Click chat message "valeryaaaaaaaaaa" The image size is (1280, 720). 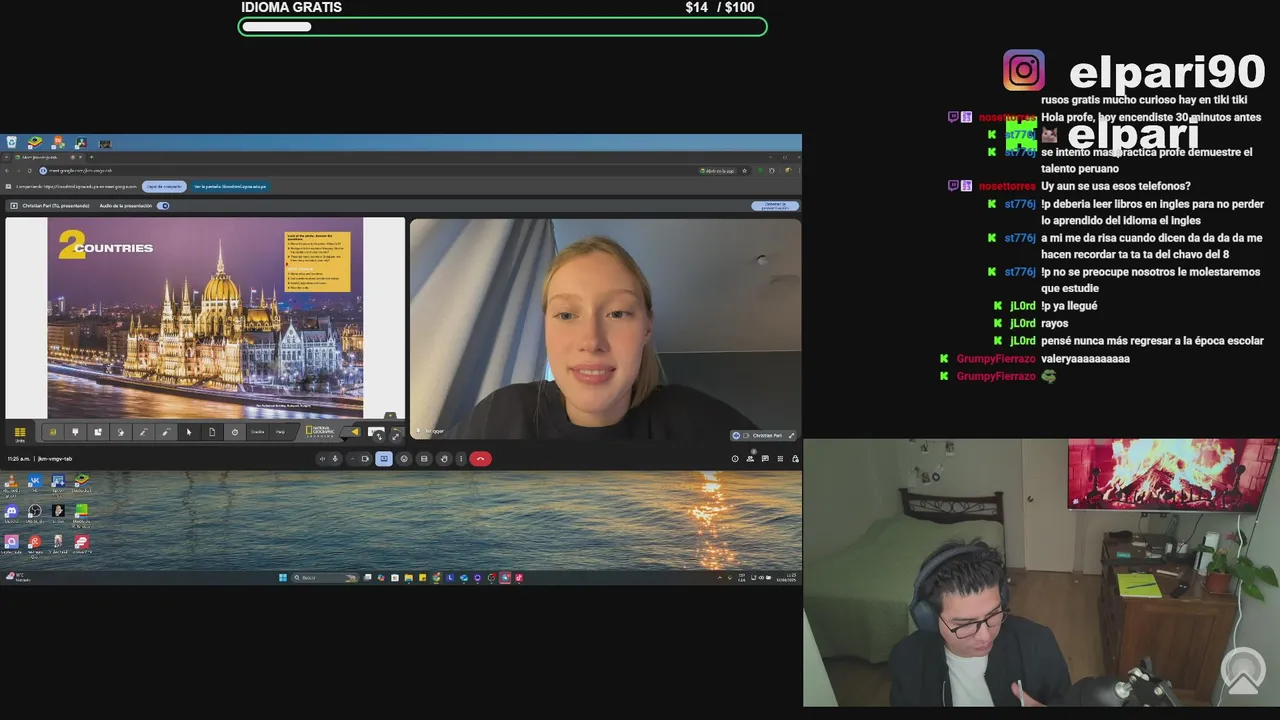point(1085,358)
